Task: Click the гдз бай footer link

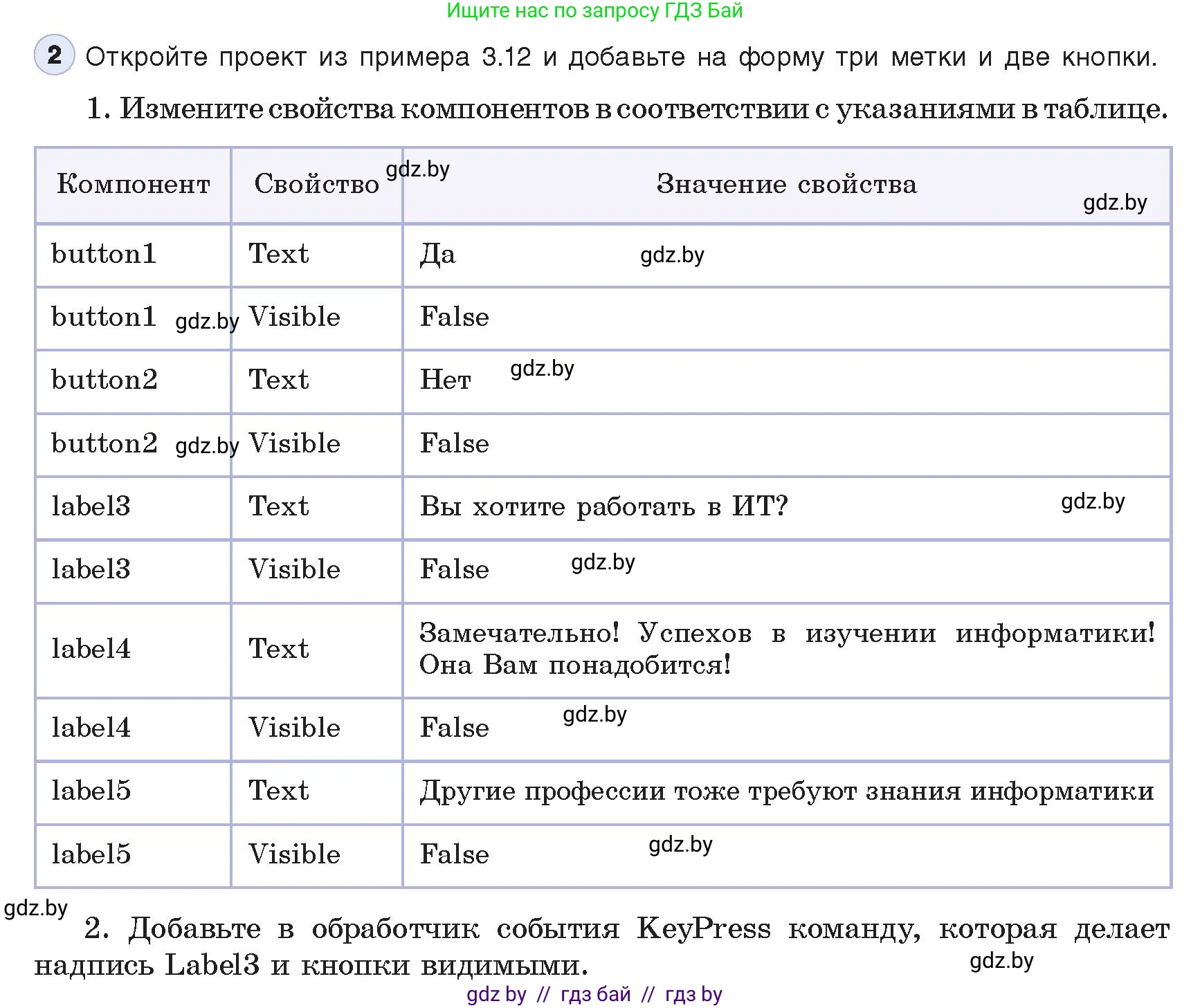Action: pos(594,995)
